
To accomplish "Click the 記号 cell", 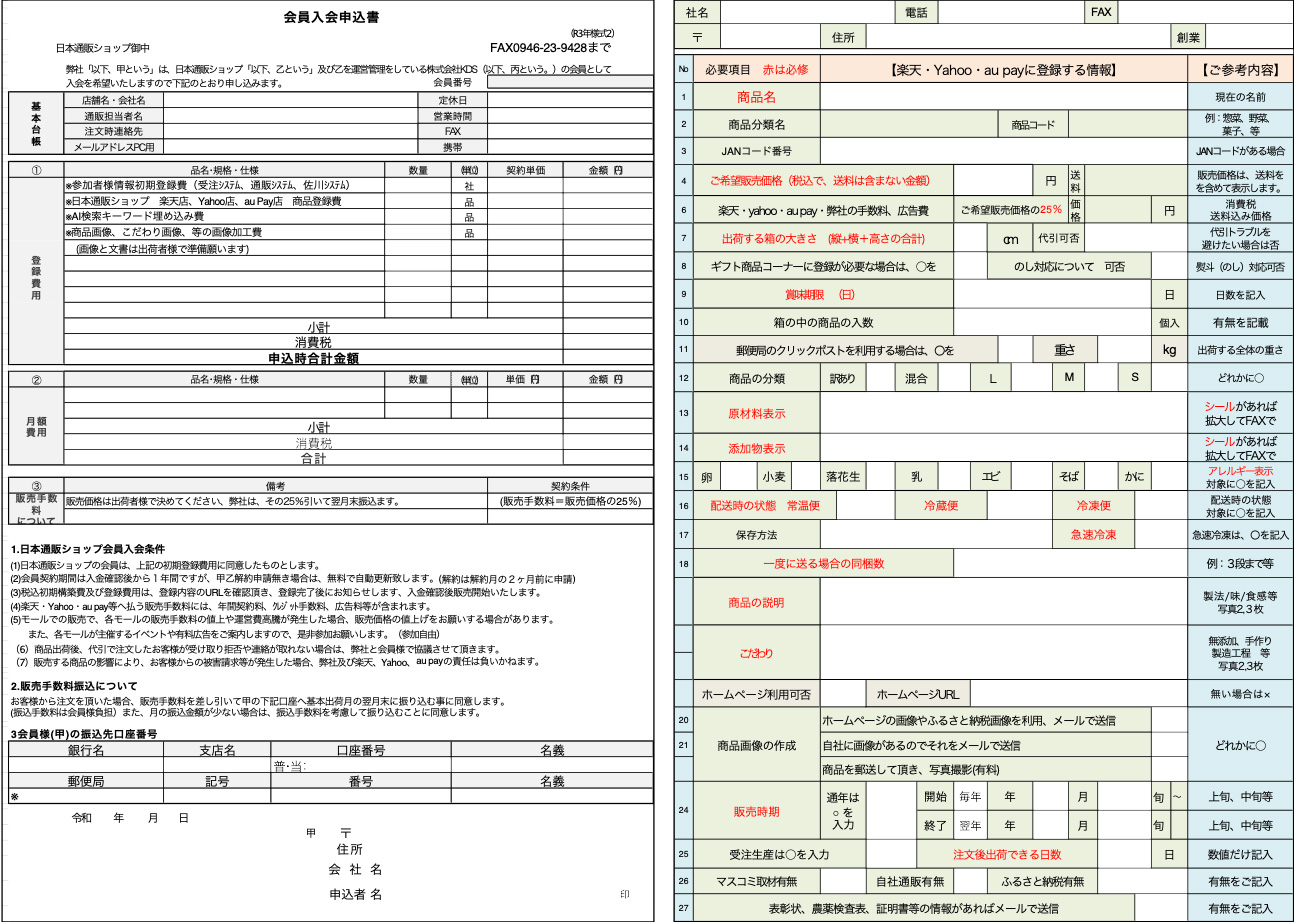I will tap(217, 781).
